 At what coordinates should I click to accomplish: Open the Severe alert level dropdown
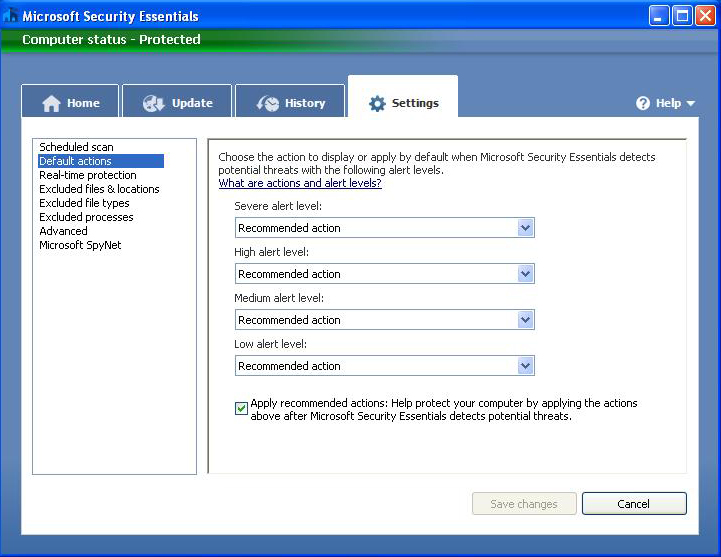point(526,228)
